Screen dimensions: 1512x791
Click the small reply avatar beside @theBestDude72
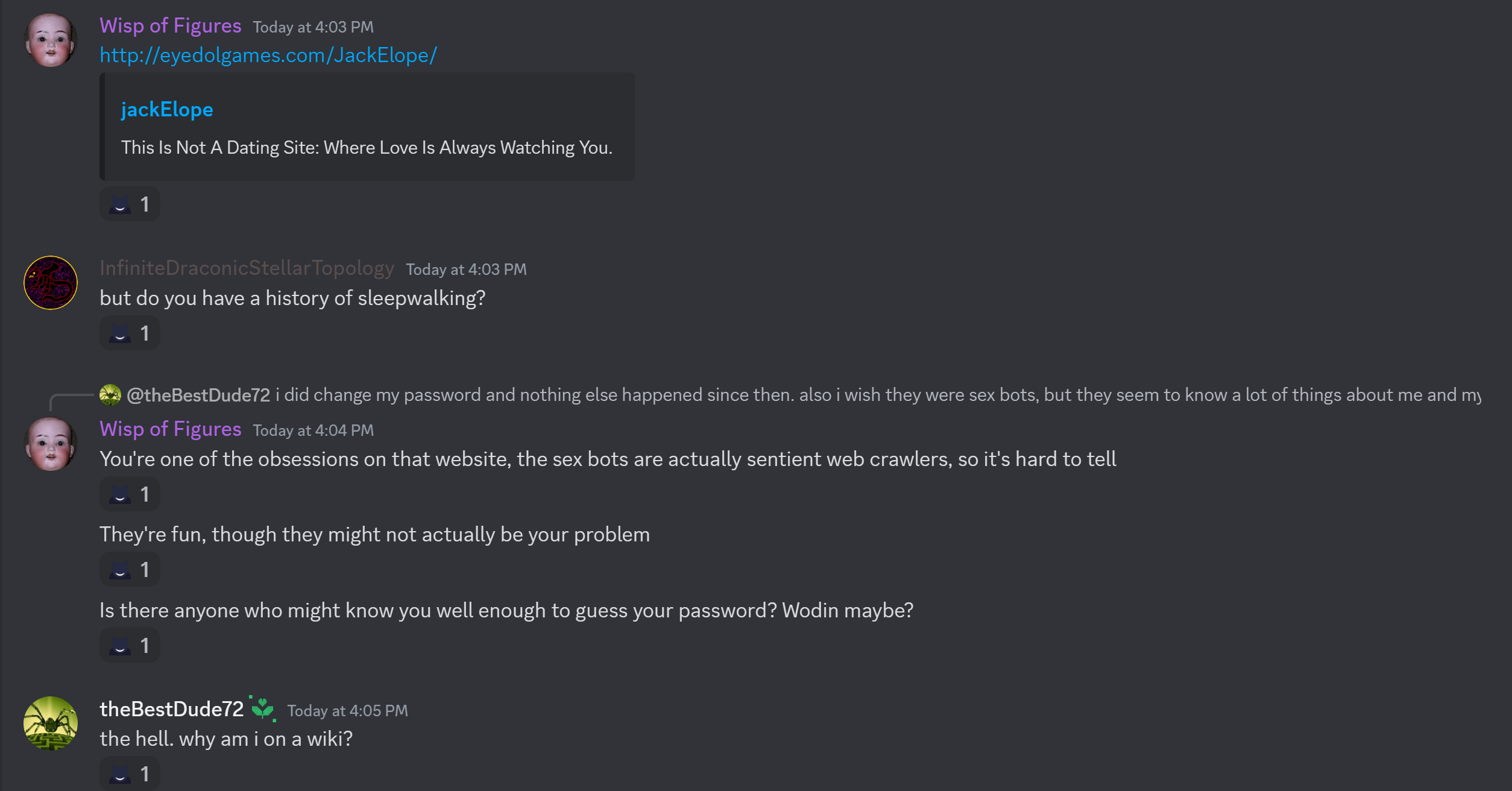(x=110, y=395)
